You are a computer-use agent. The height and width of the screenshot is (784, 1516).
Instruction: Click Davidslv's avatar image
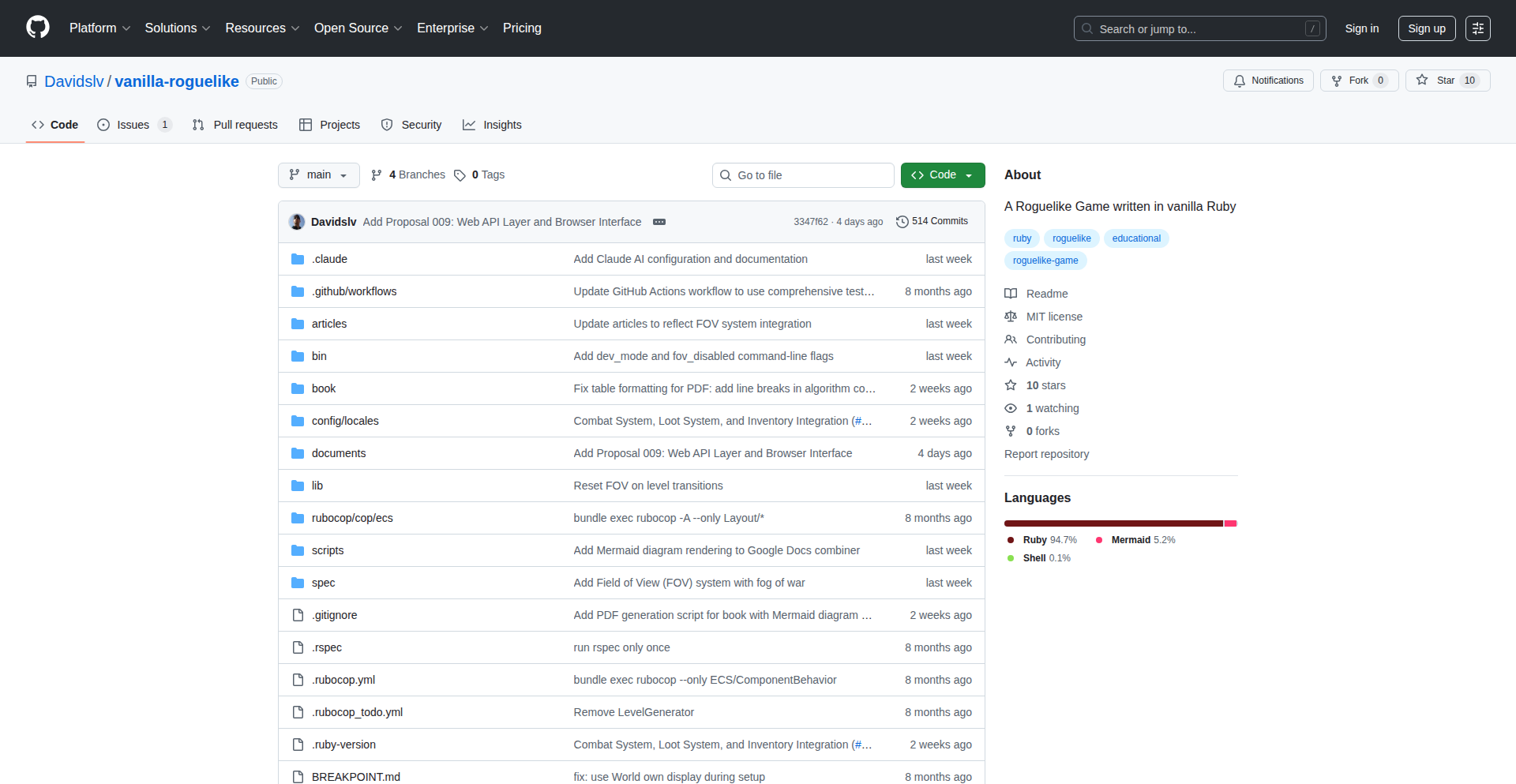click(297, 222)
